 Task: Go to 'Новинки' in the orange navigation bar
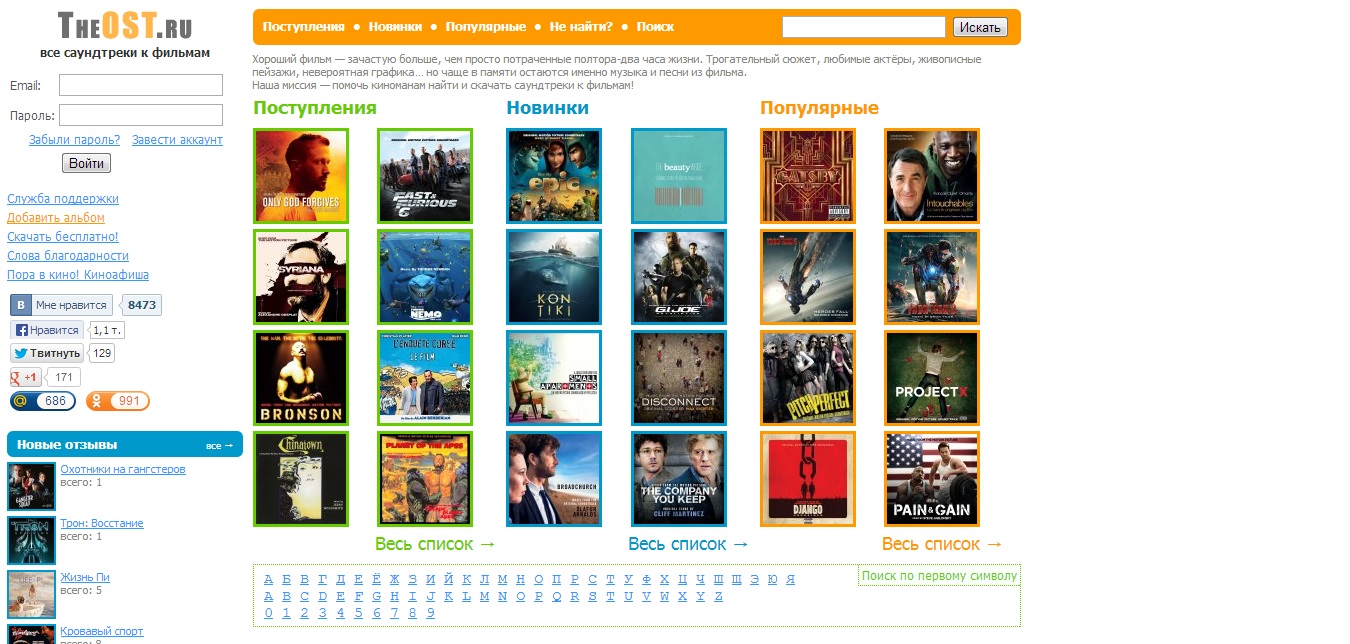coord(395,27)
